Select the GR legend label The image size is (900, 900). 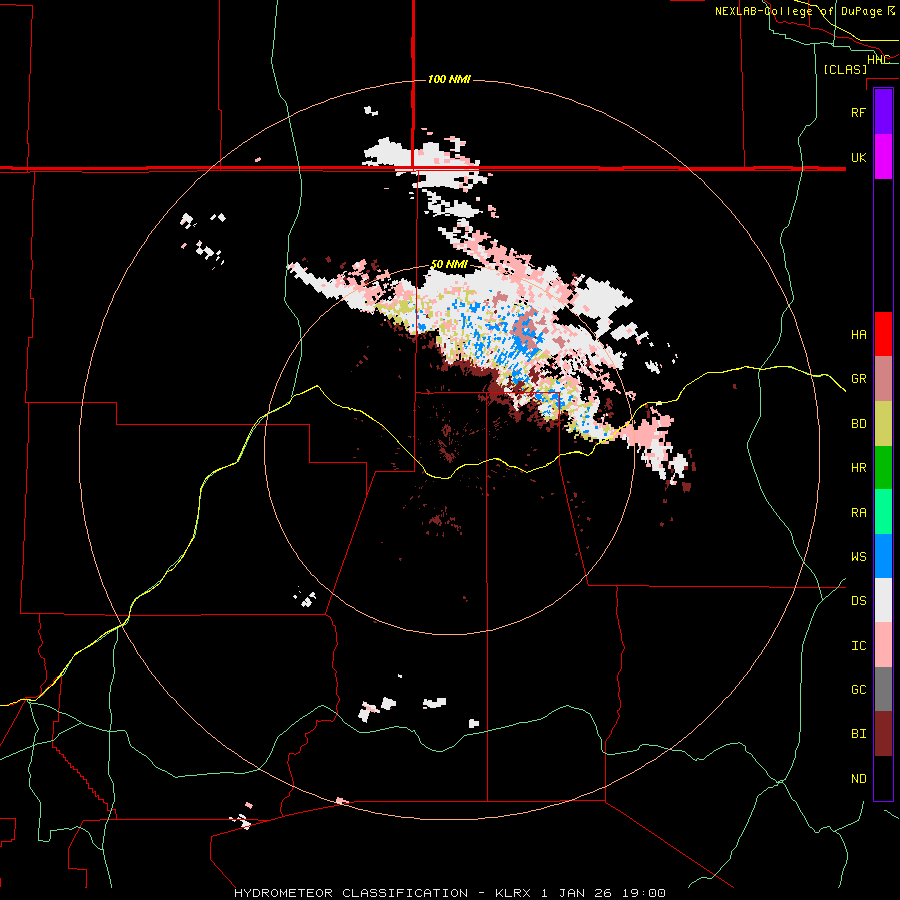pyautogui.click(x=858, y=379)
